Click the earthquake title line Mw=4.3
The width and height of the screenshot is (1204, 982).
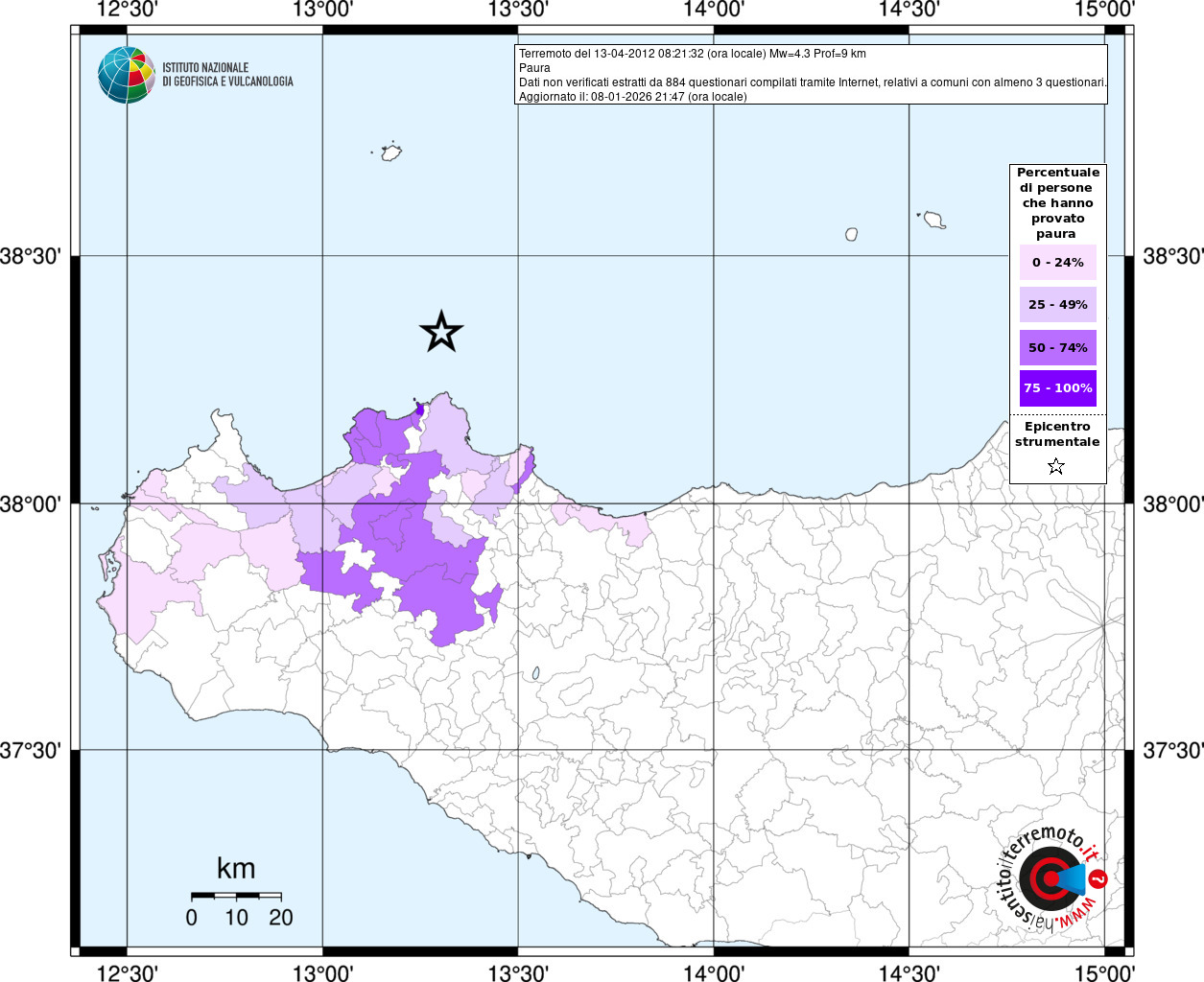pyautogui.click(x=693, y=54)
